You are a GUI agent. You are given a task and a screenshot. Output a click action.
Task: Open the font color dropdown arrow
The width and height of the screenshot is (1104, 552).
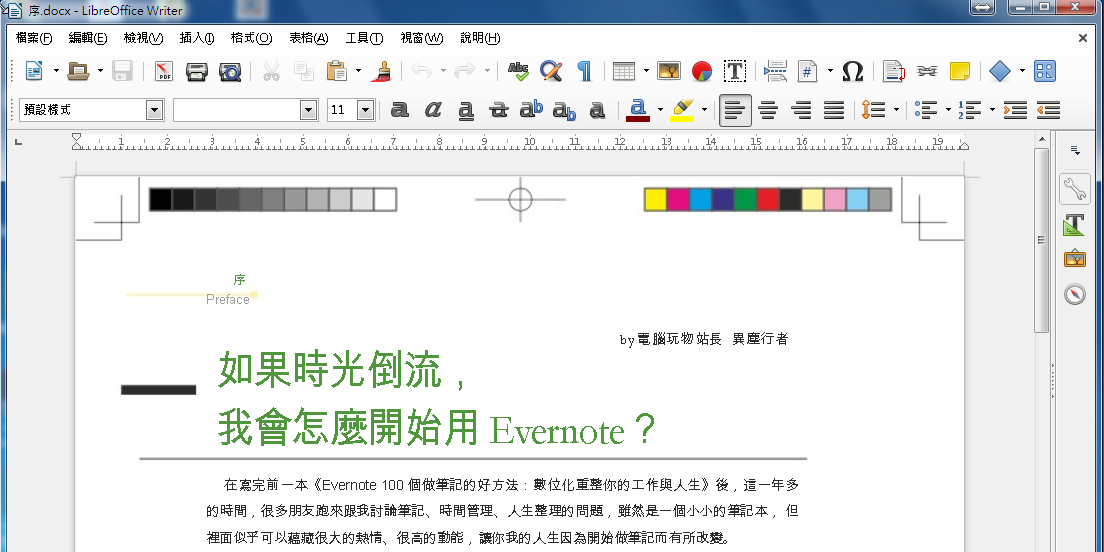(660, 110)
